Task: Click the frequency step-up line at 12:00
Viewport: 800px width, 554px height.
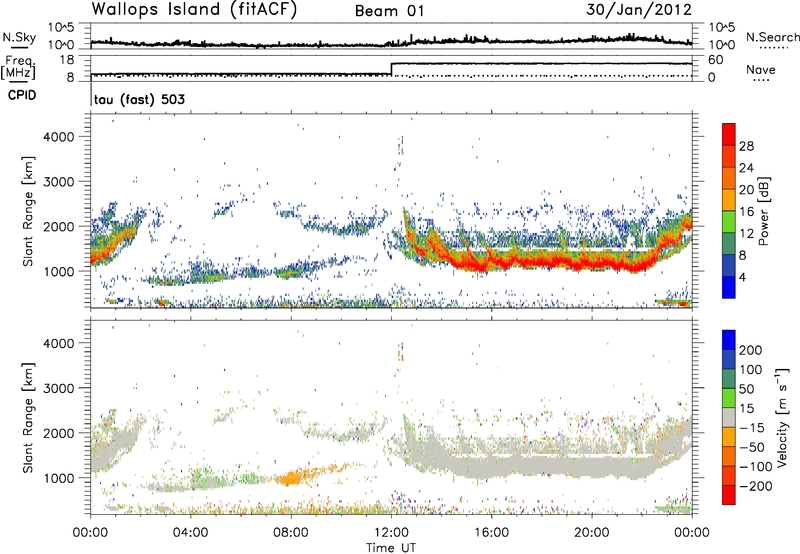Action: [391, 69]
